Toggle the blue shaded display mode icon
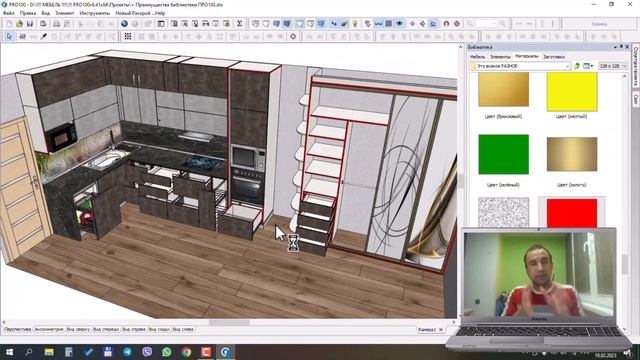The height and width of the screenshot is (360, 640). [x=276, y=24]
